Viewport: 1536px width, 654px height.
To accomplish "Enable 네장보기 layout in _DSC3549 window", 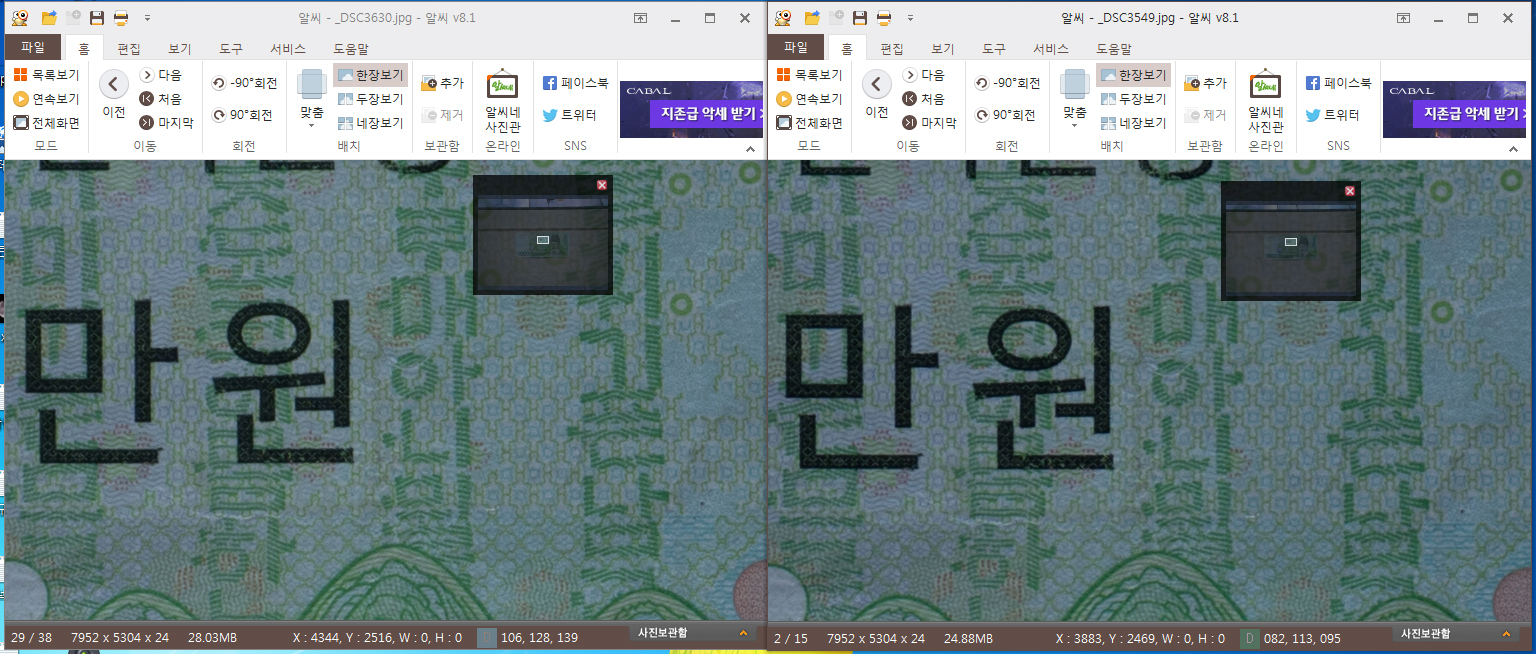I will [1133, 123].
